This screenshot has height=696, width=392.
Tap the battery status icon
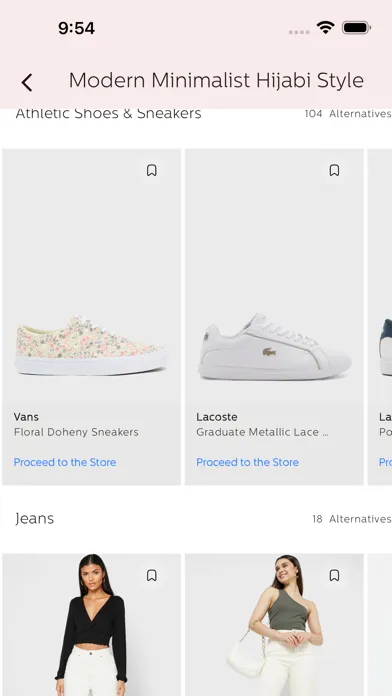coord(356,28)
